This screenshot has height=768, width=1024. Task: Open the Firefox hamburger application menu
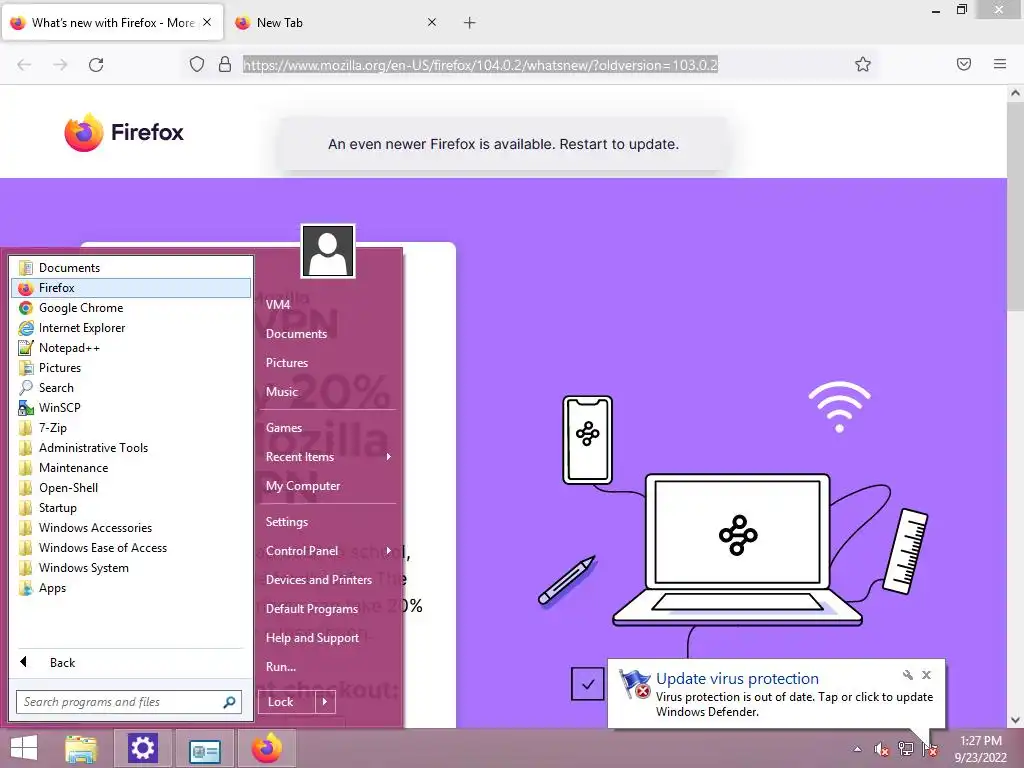1000,64
